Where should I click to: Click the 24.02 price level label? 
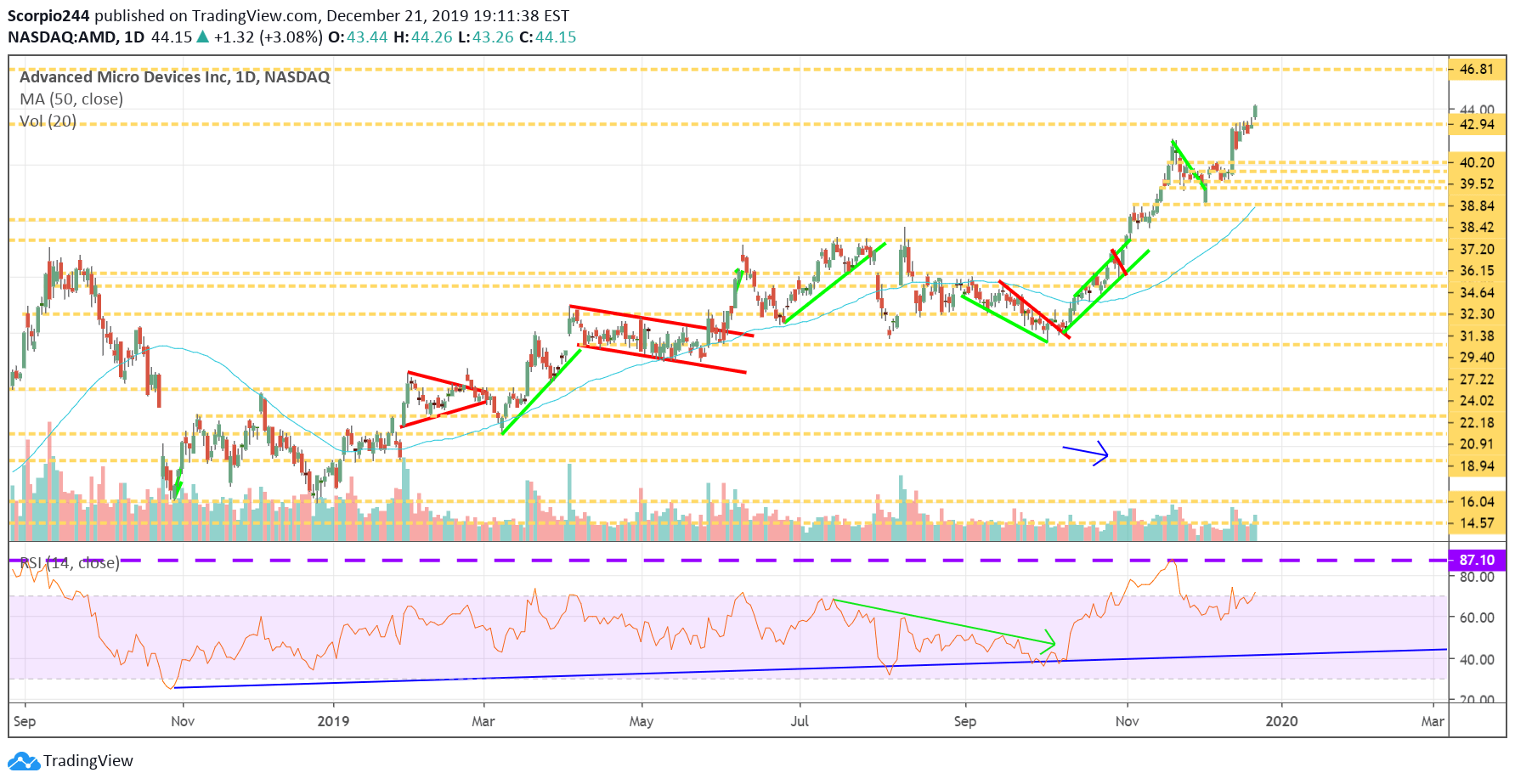(x=1477, y=400)
